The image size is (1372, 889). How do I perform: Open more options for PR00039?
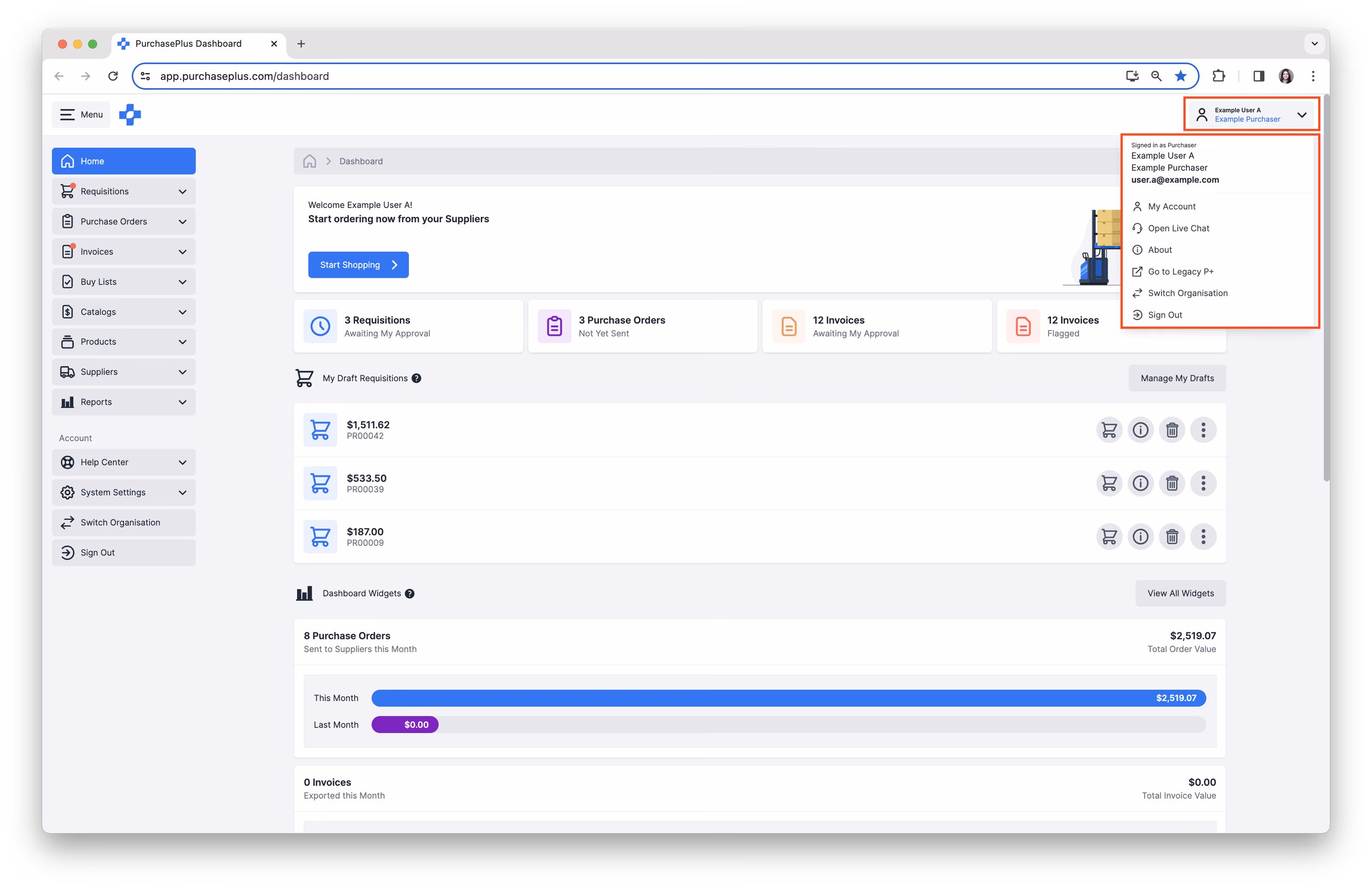click(1203, 483)
